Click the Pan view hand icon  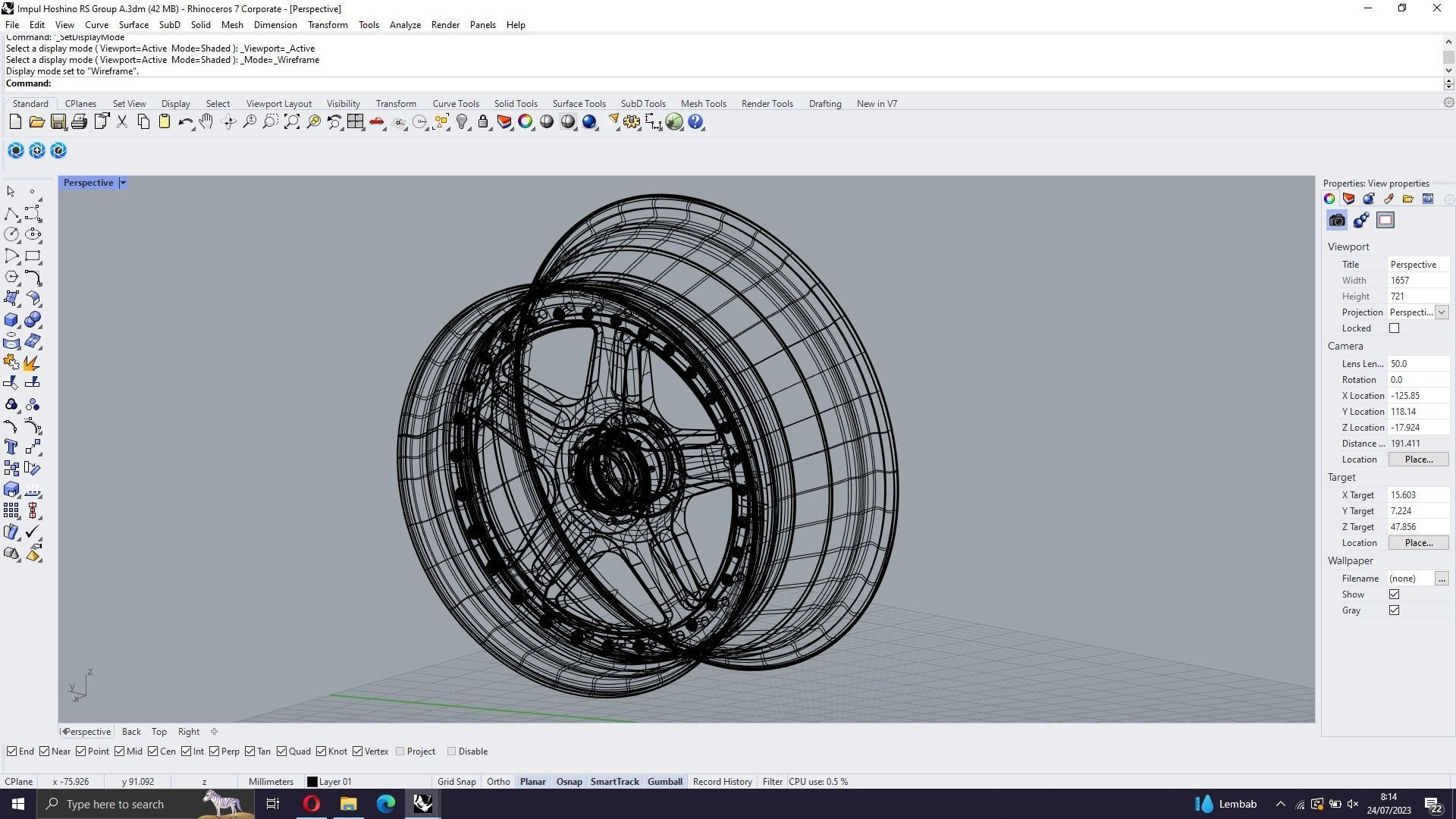[206, 122]
